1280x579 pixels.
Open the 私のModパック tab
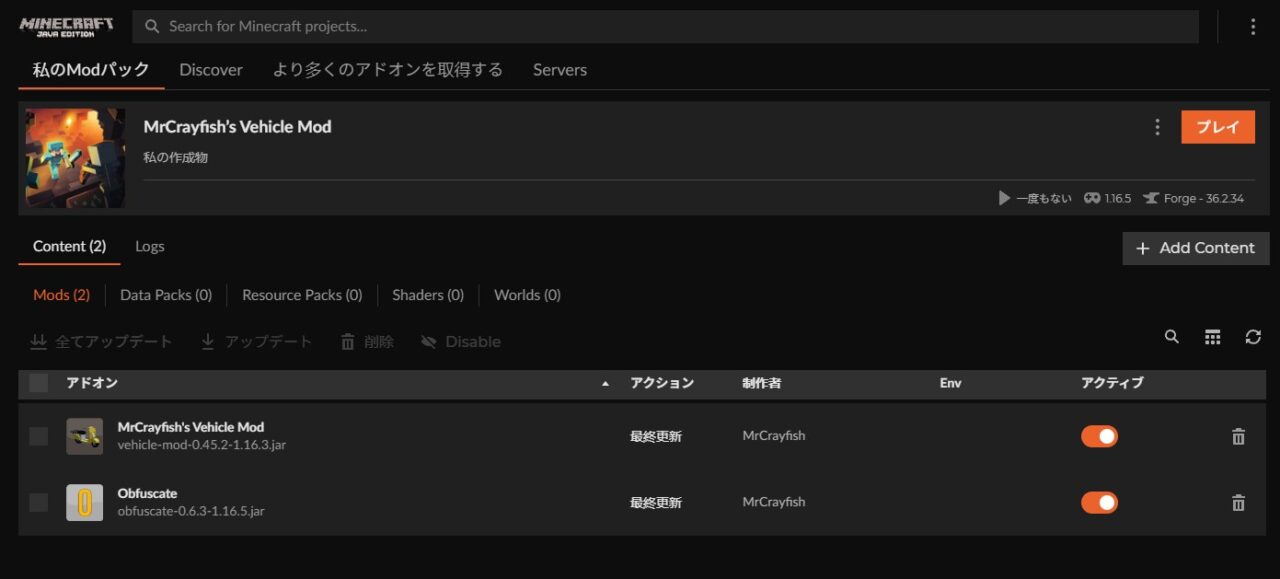coord(91,70)
